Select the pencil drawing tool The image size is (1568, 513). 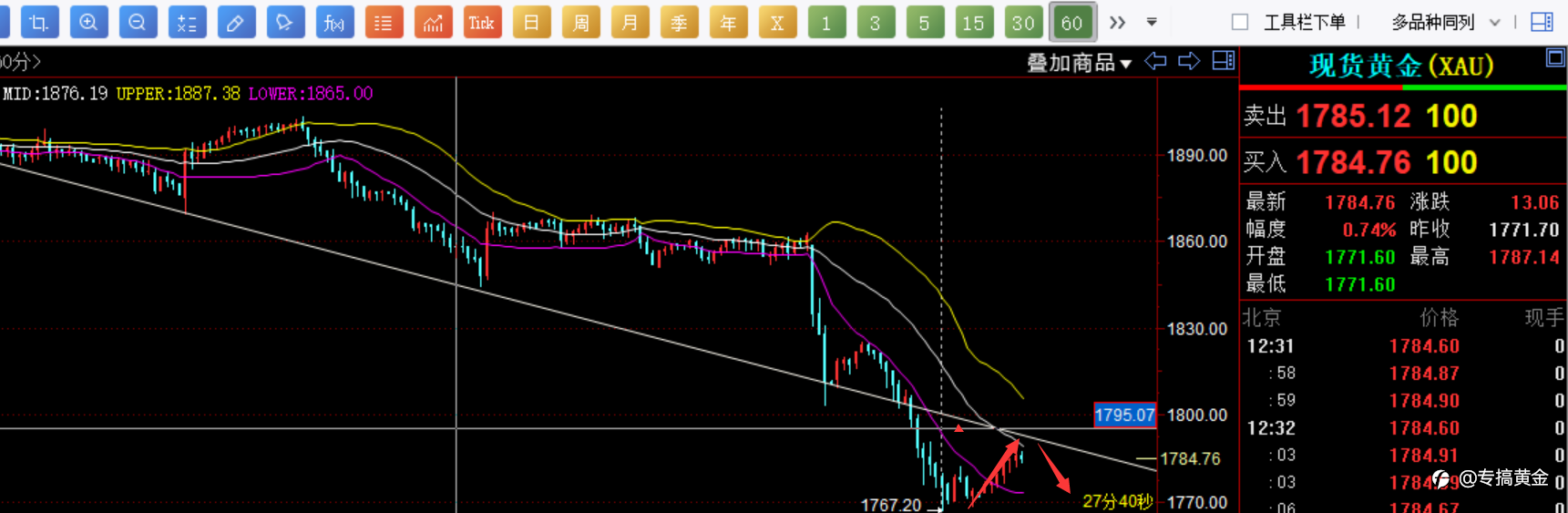[x=236, y=22]
